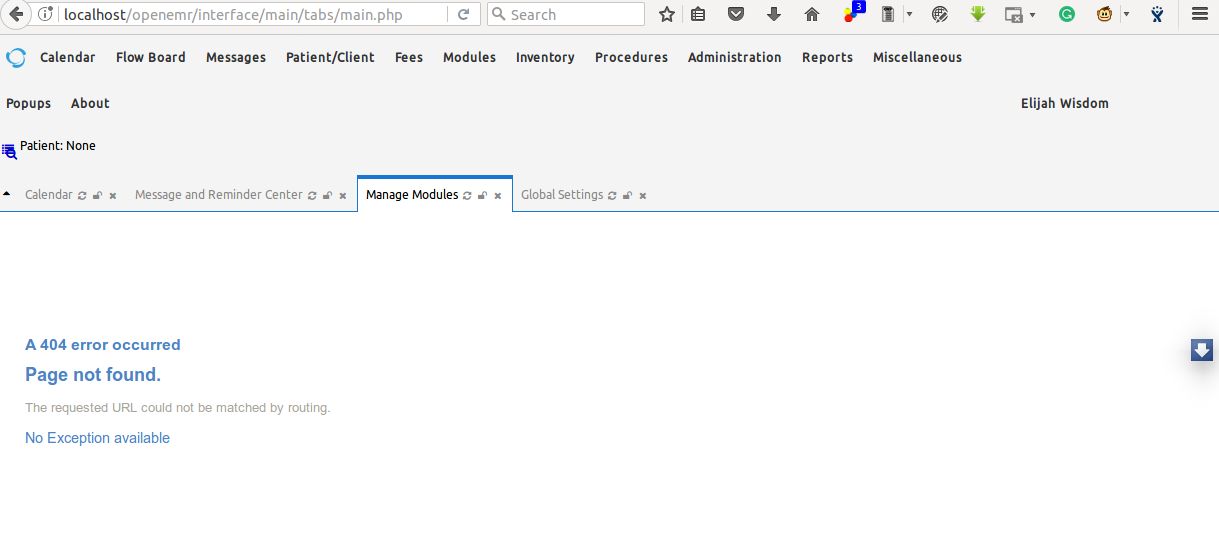1219x549 pixels.
Task: Open the Patient/Client menu
Action: (330, 58)
